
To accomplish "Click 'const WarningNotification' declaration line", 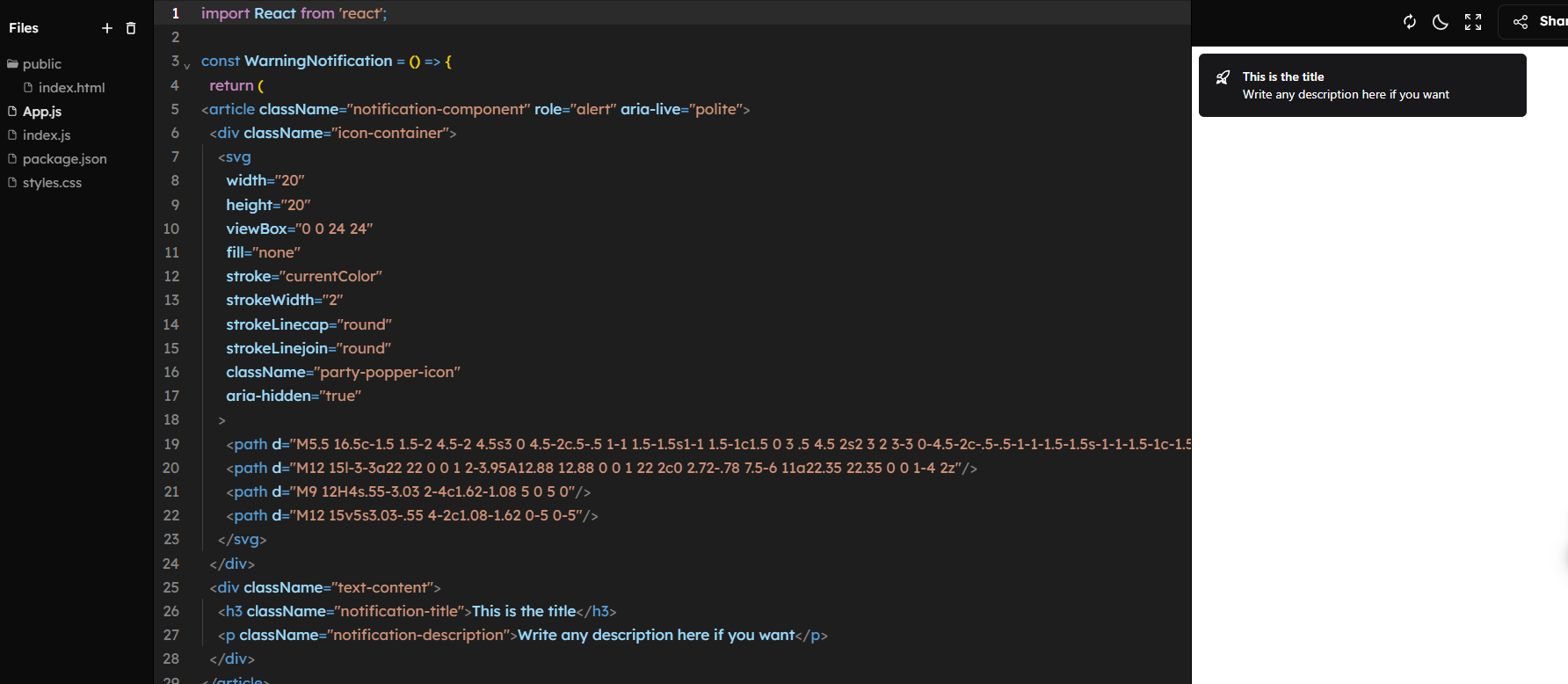I will click(x=326, y=62).
